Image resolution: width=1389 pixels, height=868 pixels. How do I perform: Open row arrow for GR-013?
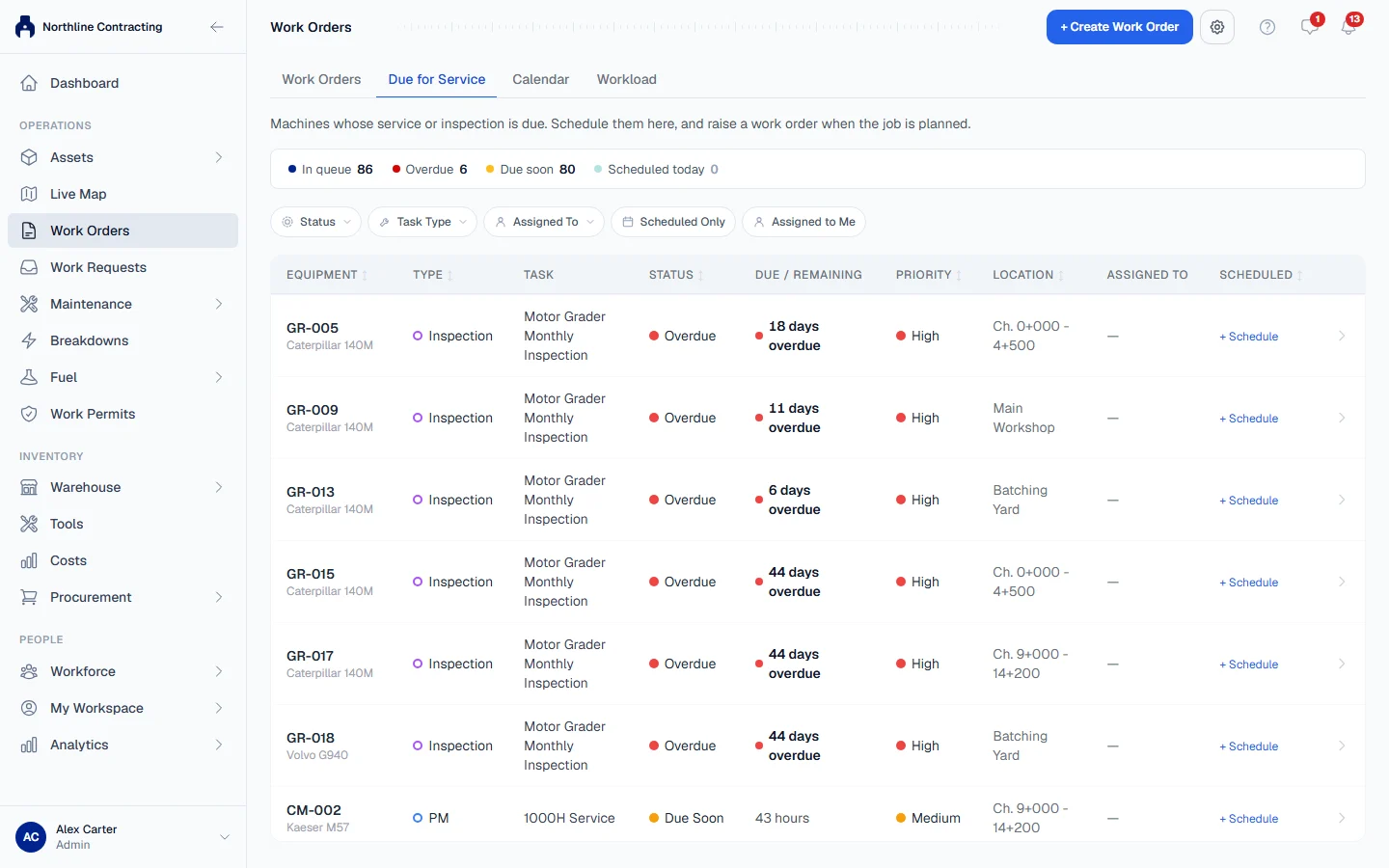[x=1342, y=500]
